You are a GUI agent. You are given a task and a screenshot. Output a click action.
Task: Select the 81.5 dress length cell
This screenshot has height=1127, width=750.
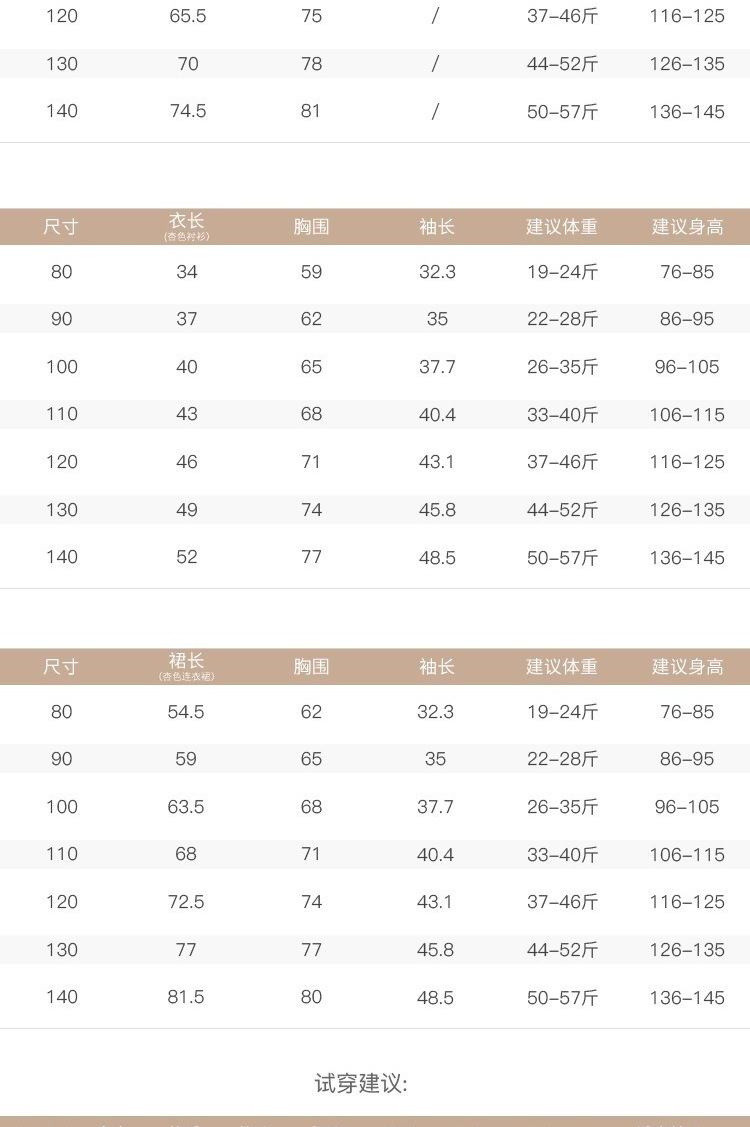coord(186,997)
